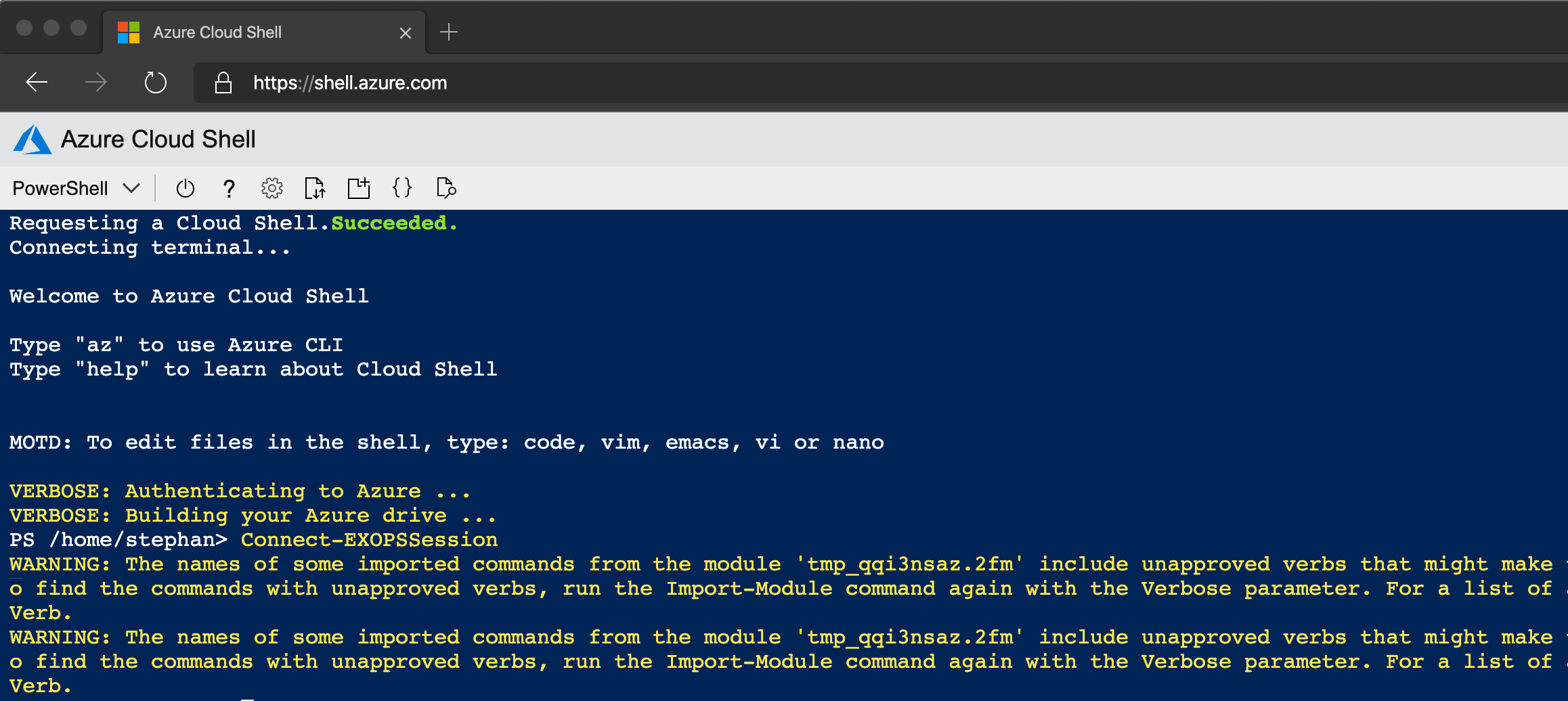
Task: Focus the shell.azure.com address bar
Action: [880, 83]
